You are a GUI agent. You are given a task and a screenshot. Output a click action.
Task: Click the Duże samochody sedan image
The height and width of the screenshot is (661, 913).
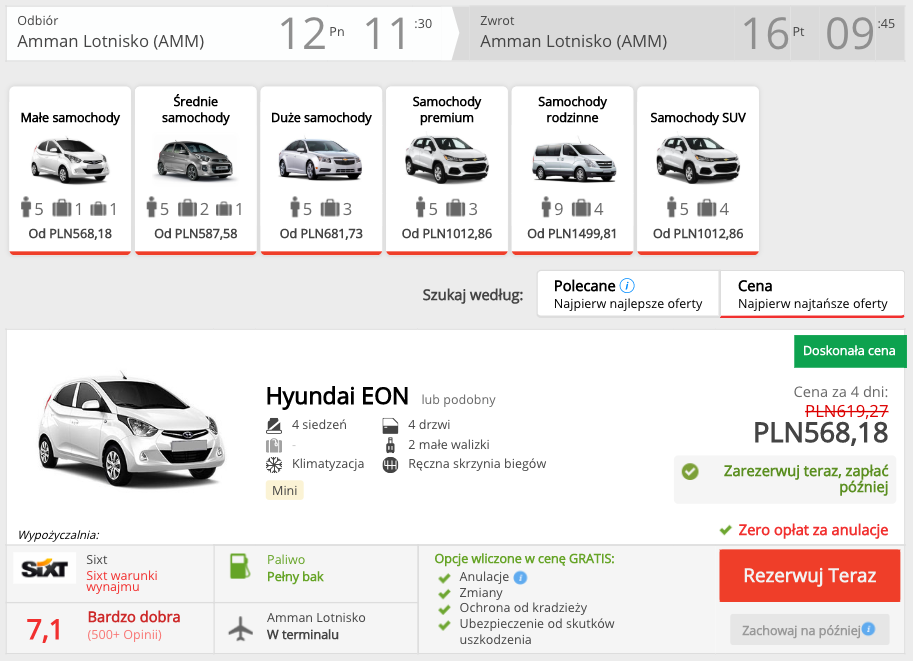pos(320,159)
